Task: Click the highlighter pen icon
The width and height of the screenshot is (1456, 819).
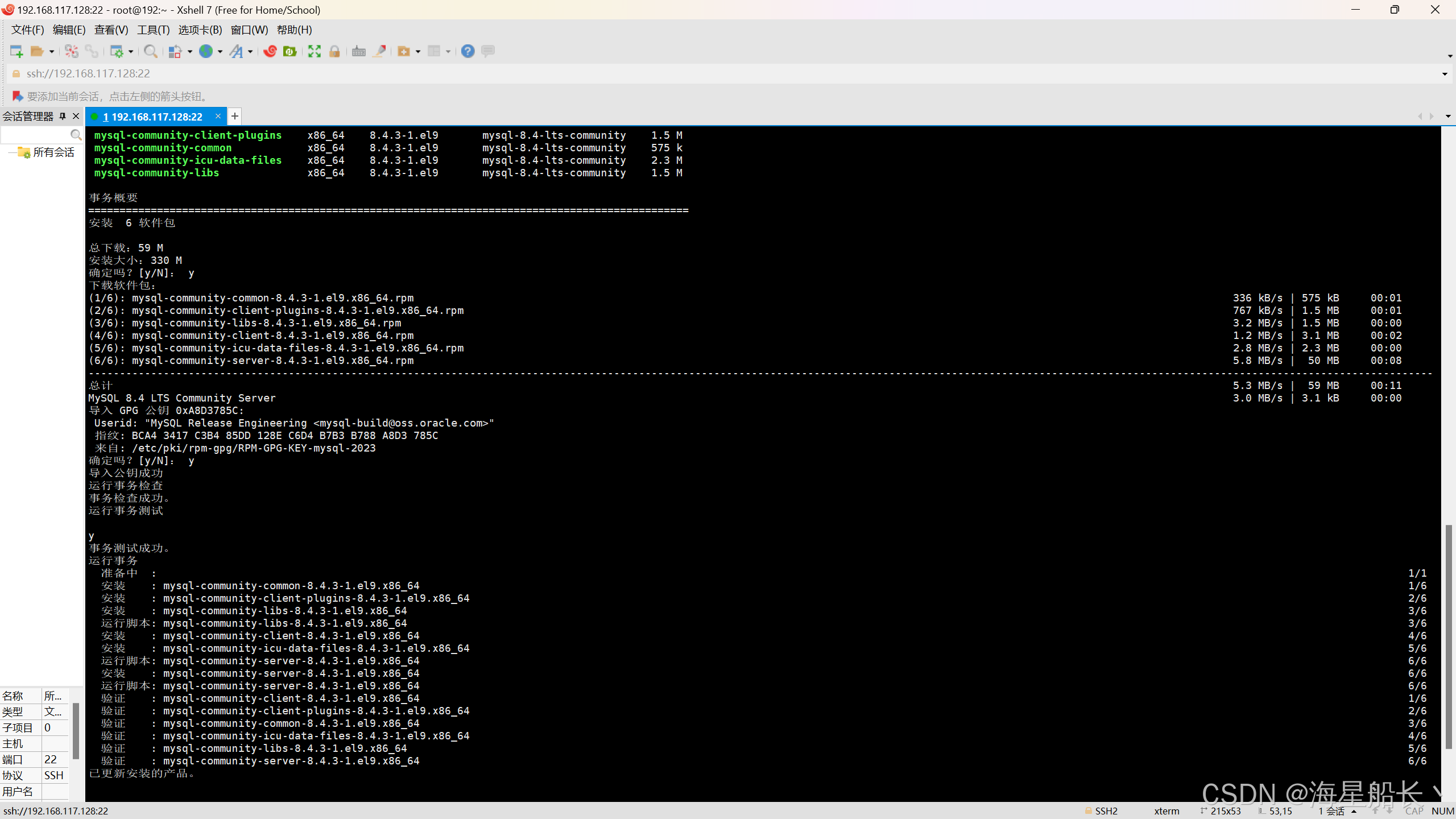Action: pos(379,51)
